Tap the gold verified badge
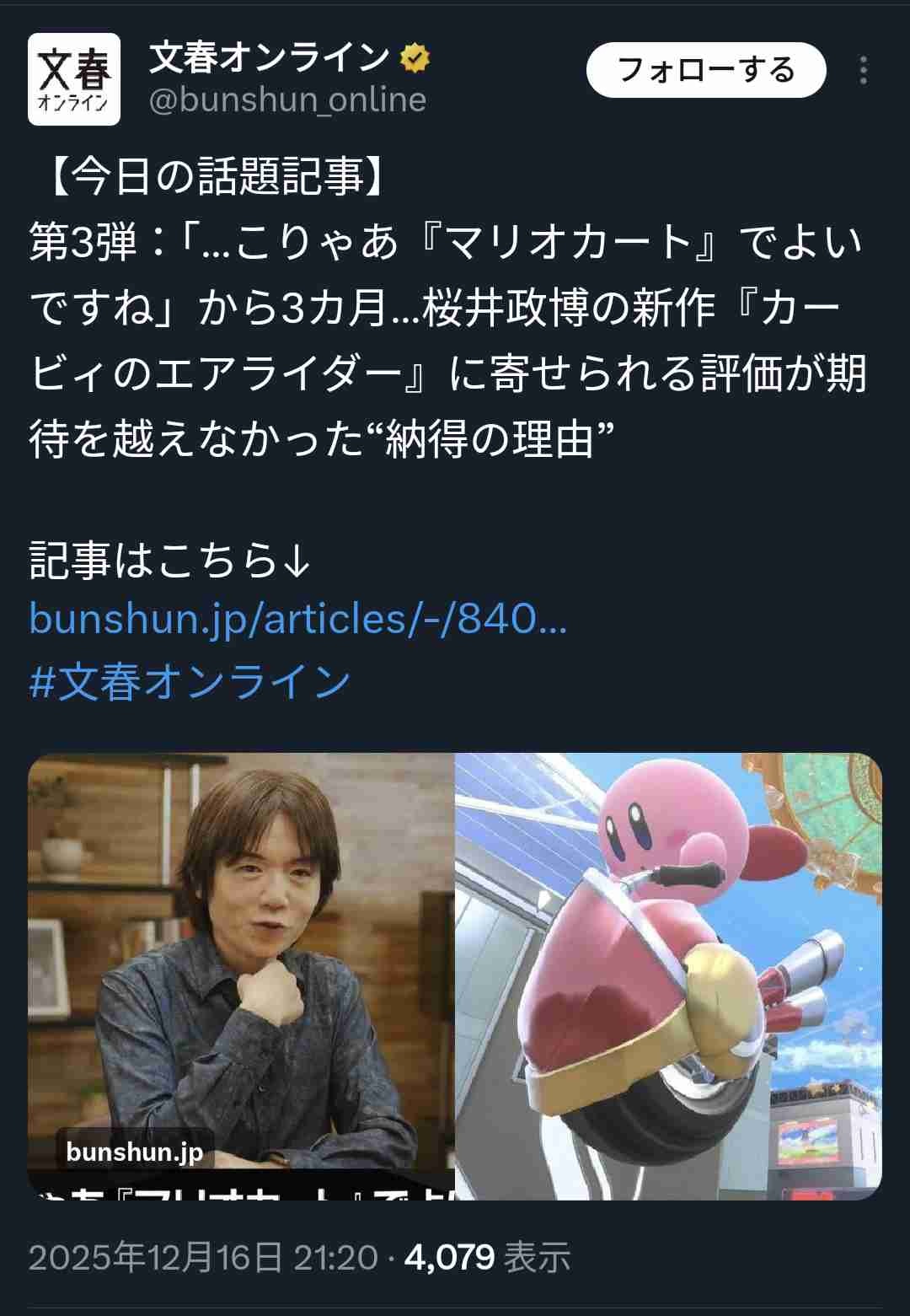Viewport: 910px width, 1316px height. 415,58
